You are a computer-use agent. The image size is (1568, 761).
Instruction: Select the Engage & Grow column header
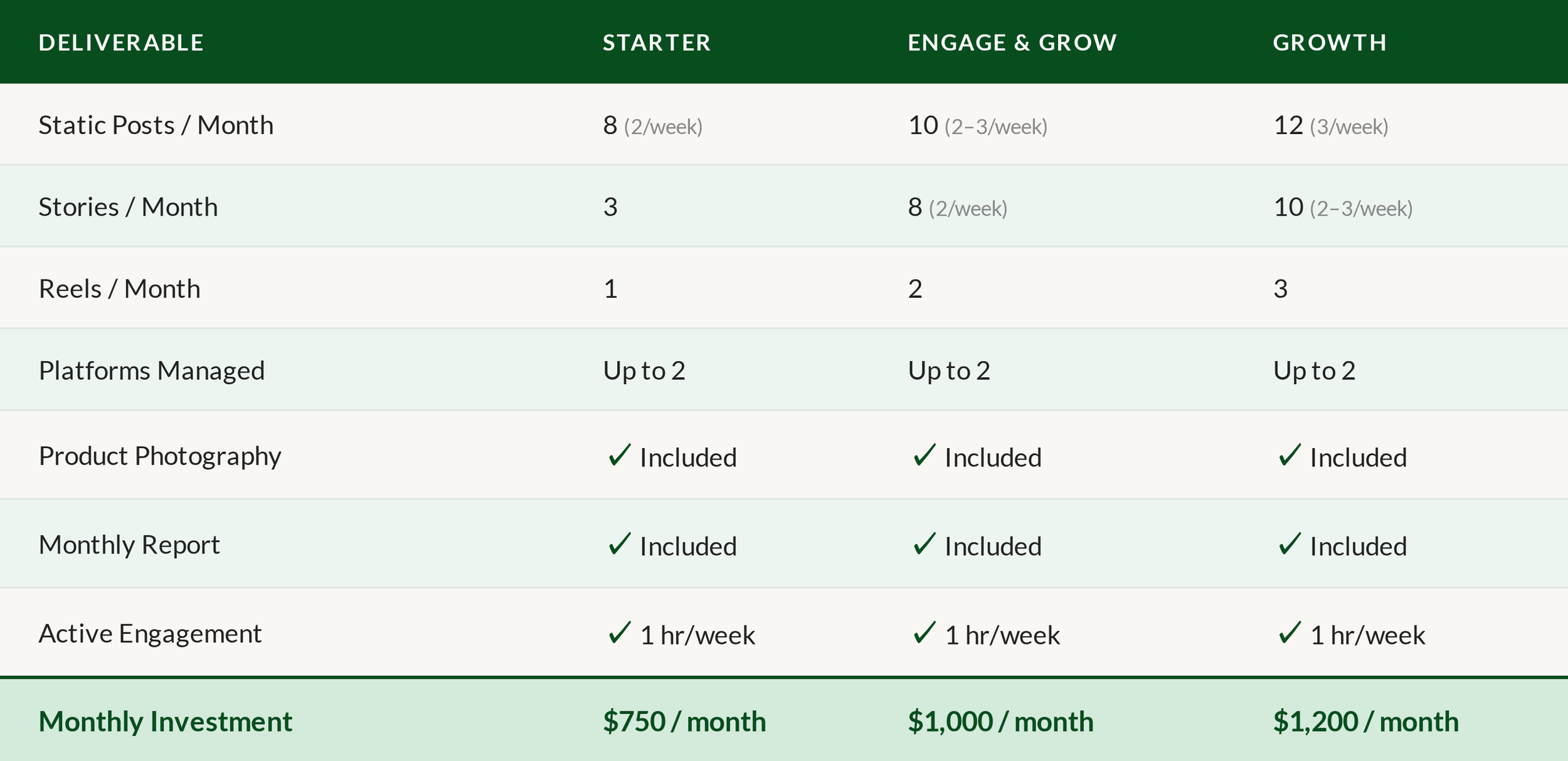[1012, 43]
